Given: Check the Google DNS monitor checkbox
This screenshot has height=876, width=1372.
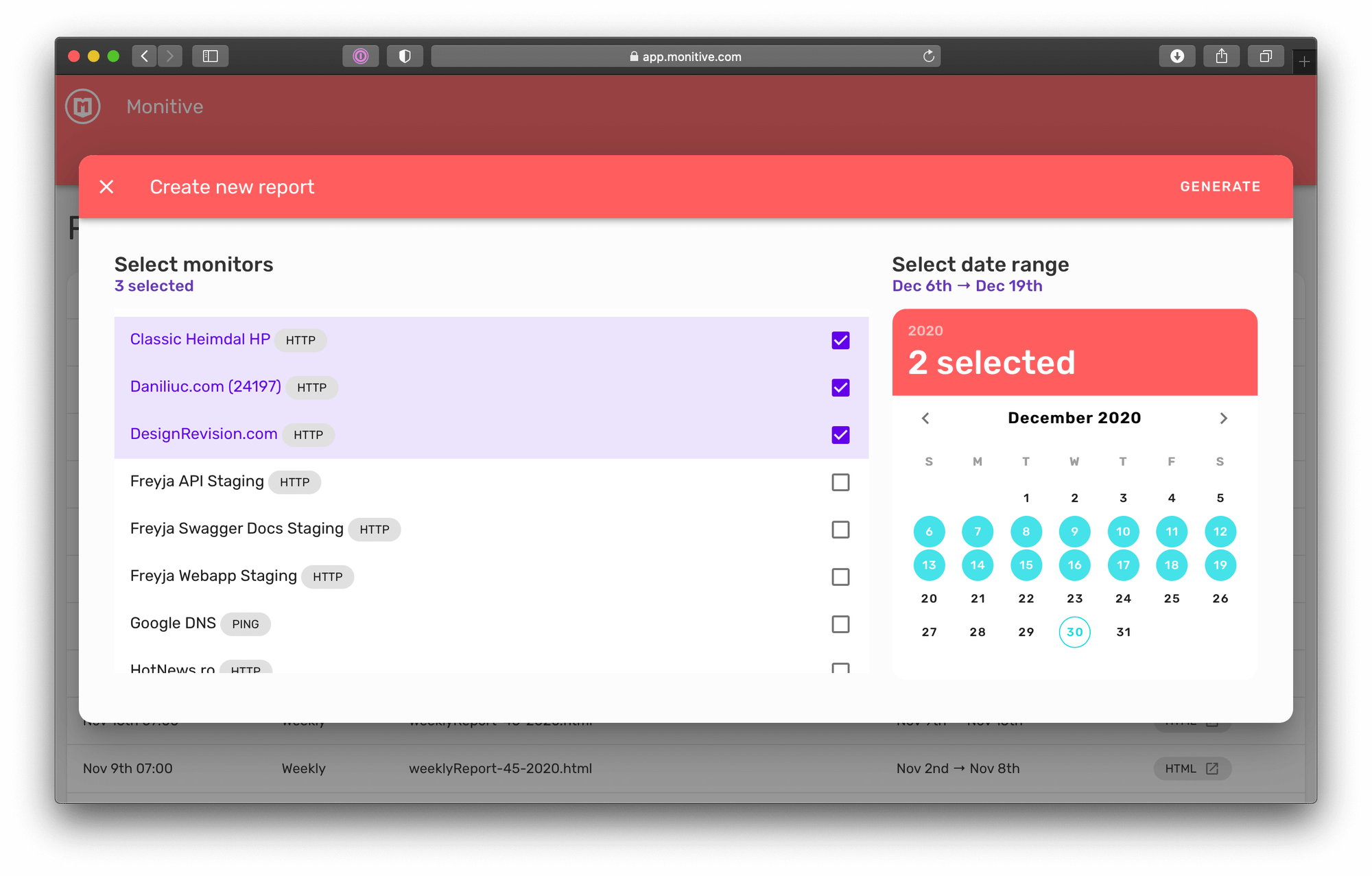Looking at the screenshot, I should (x=840, y=624).
